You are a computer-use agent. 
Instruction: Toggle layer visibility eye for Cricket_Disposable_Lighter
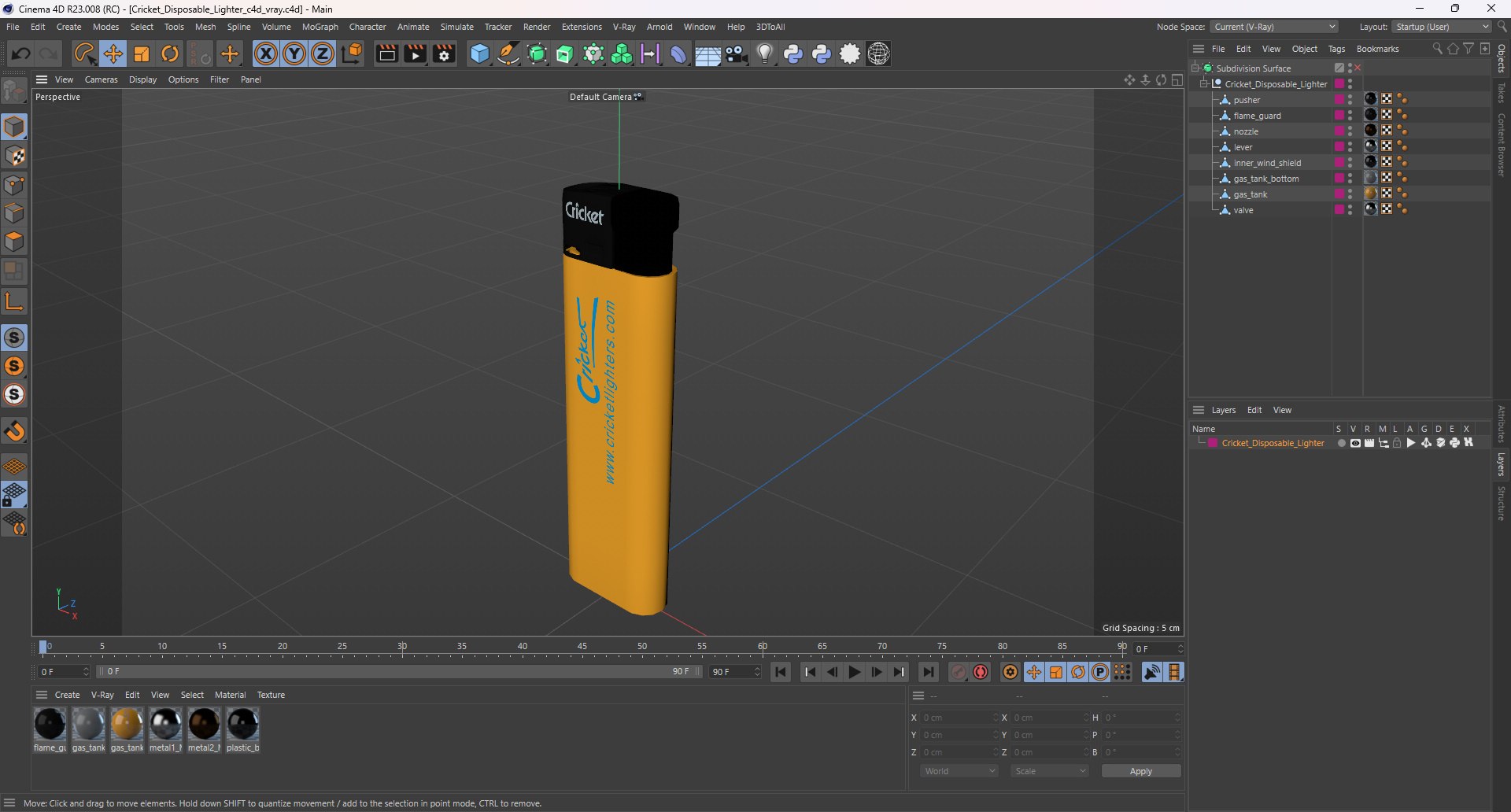pos(1355,443)
